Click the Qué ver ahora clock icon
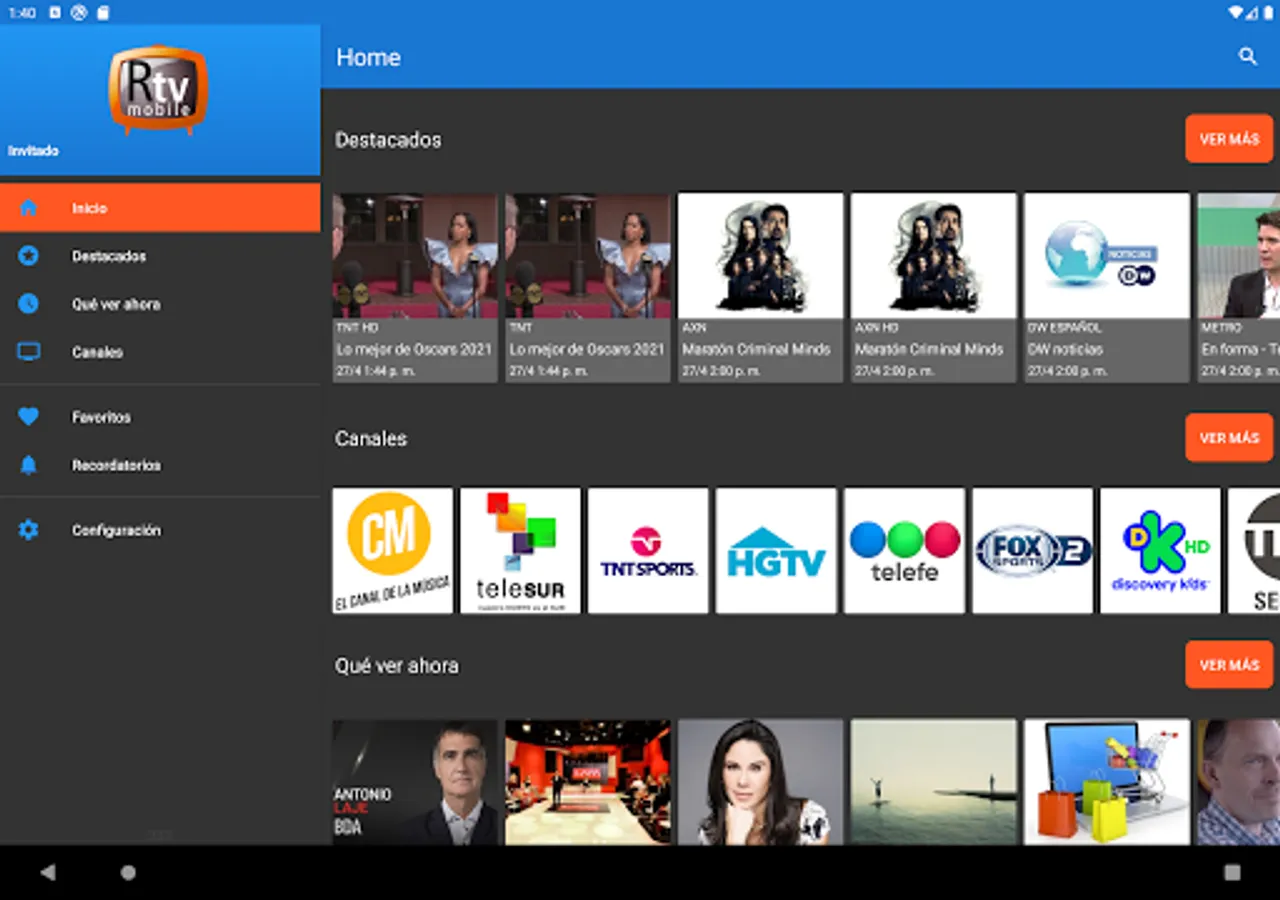The height and width of the screenshot is (900, 1280). coord(28,304)
